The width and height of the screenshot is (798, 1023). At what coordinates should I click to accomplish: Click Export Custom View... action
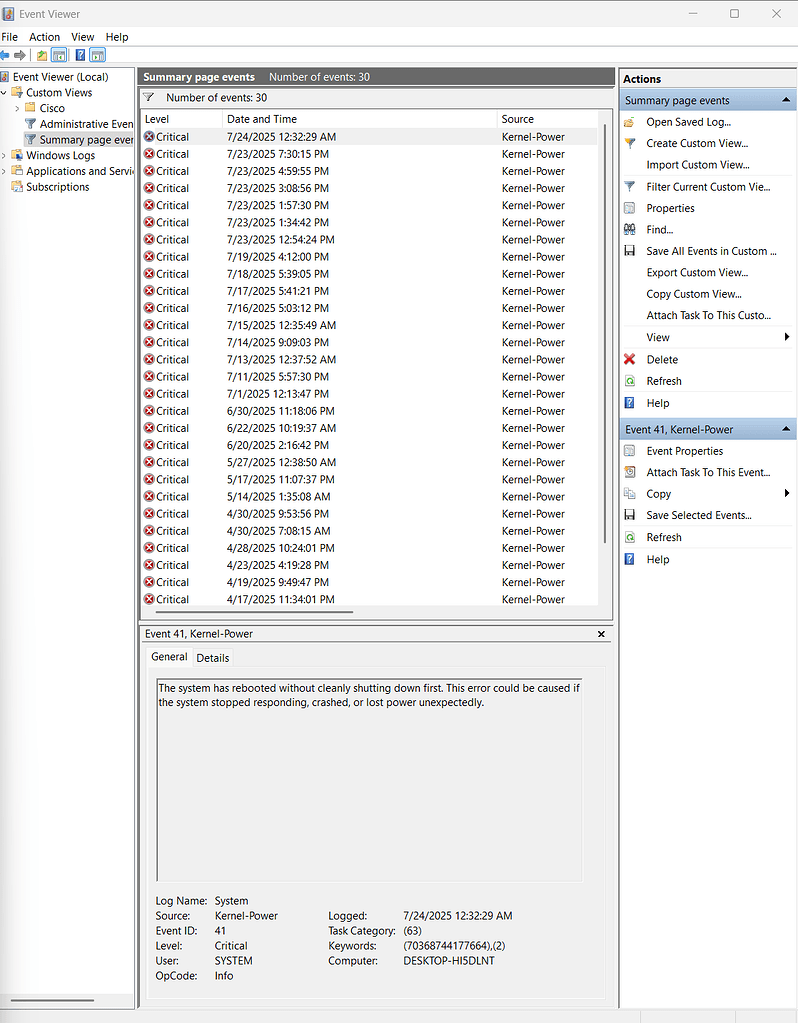697,273
